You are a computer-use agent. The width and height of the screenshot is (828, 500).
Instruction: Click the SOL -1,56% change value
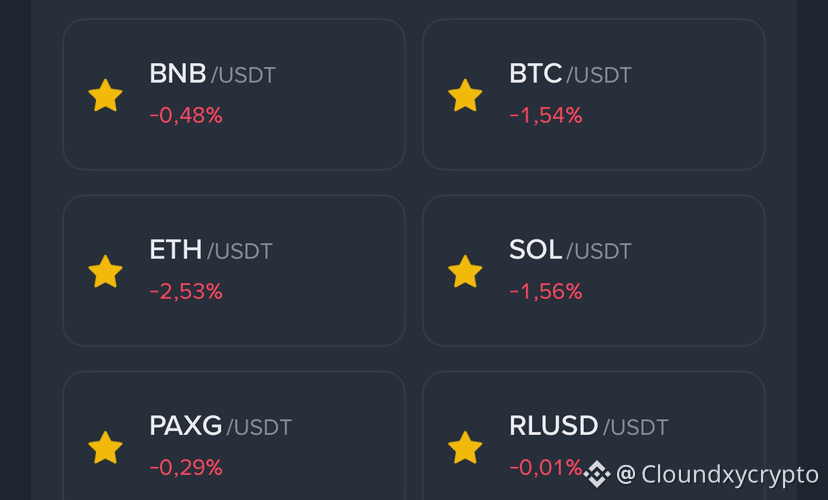point(545,291)
